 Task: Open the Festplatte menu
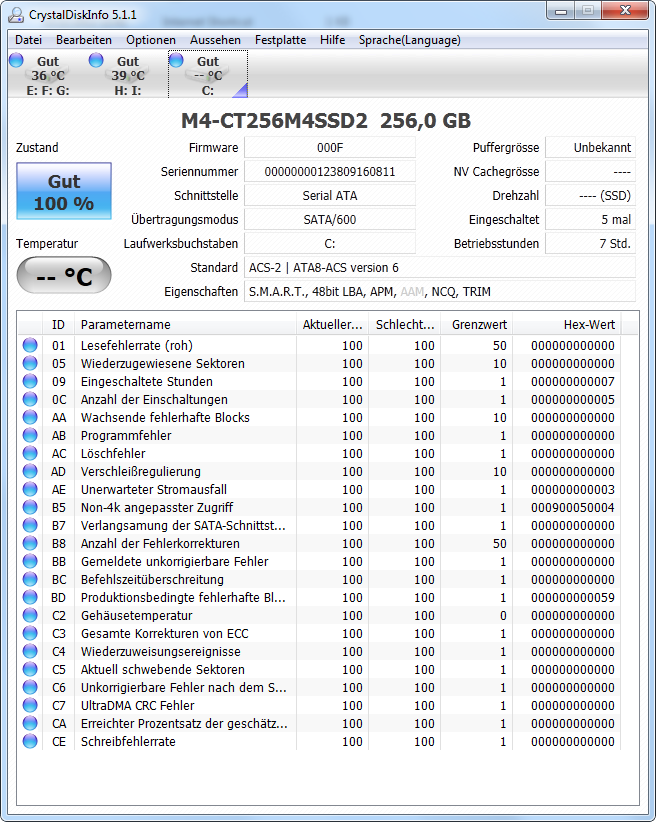(281, 40)
